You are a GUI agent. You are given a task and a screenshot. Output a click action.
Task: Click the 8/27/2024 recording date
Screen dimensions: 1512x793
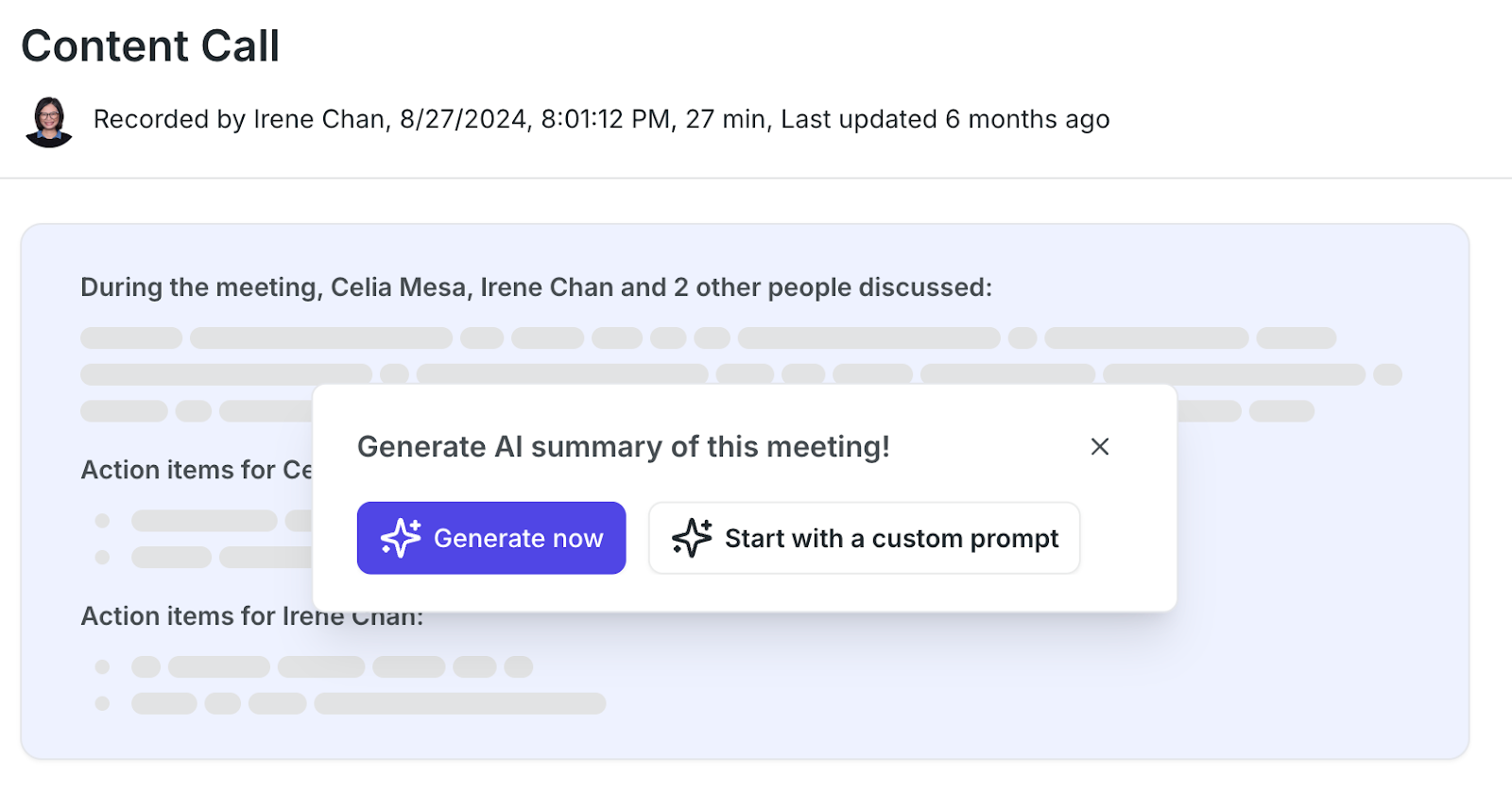coord(463,120)
